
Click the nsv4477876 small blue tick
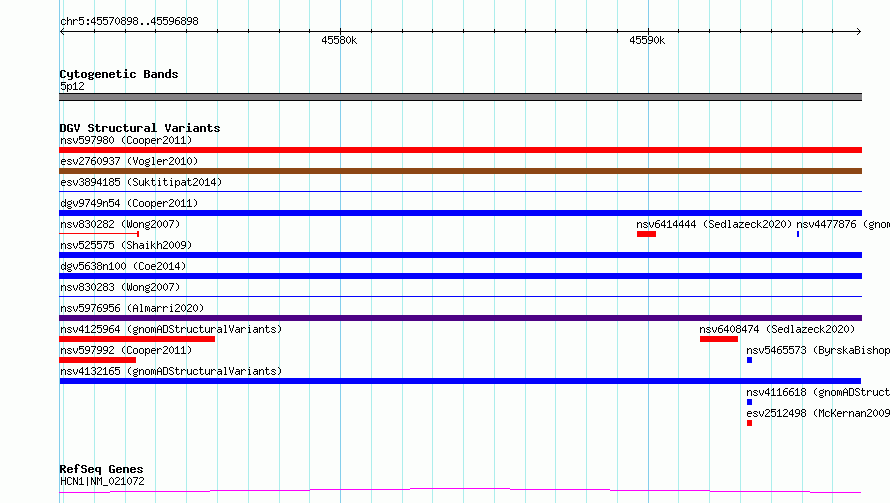pos(797,234)
